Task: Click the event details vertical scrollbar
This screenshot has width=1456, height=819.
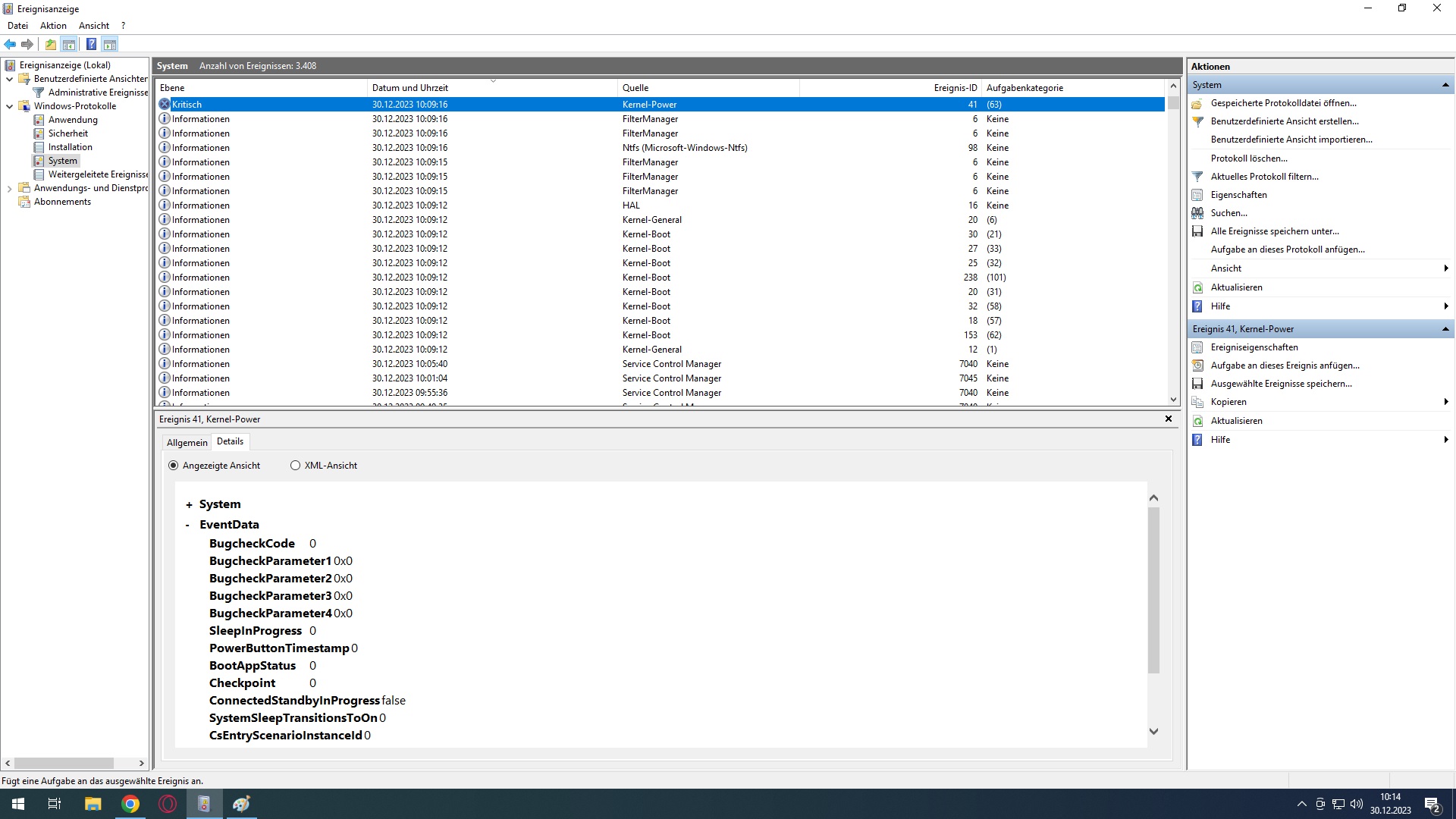Action: [1153, 591]
